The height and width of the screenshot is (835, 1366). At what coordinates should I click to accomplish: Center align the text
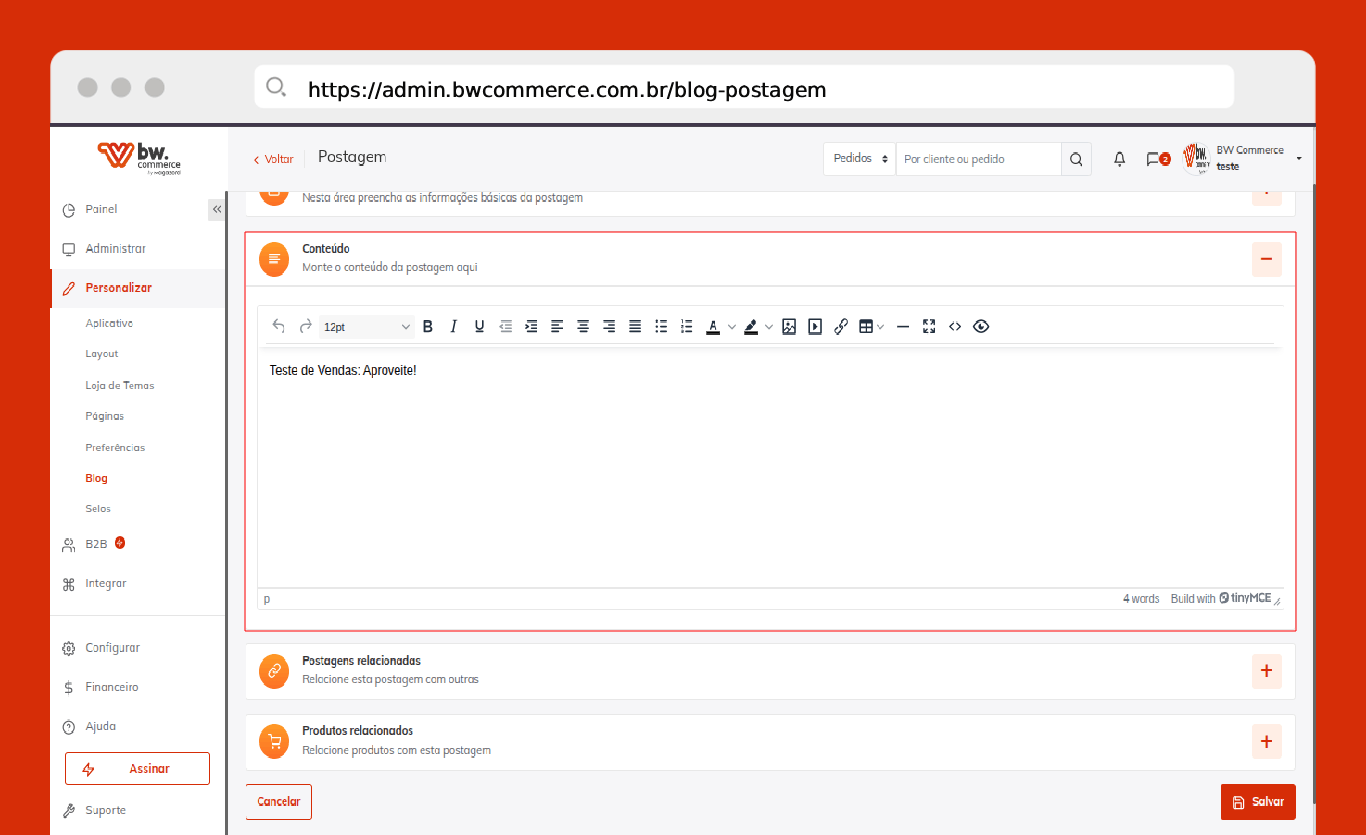click(x=584, y=326)
